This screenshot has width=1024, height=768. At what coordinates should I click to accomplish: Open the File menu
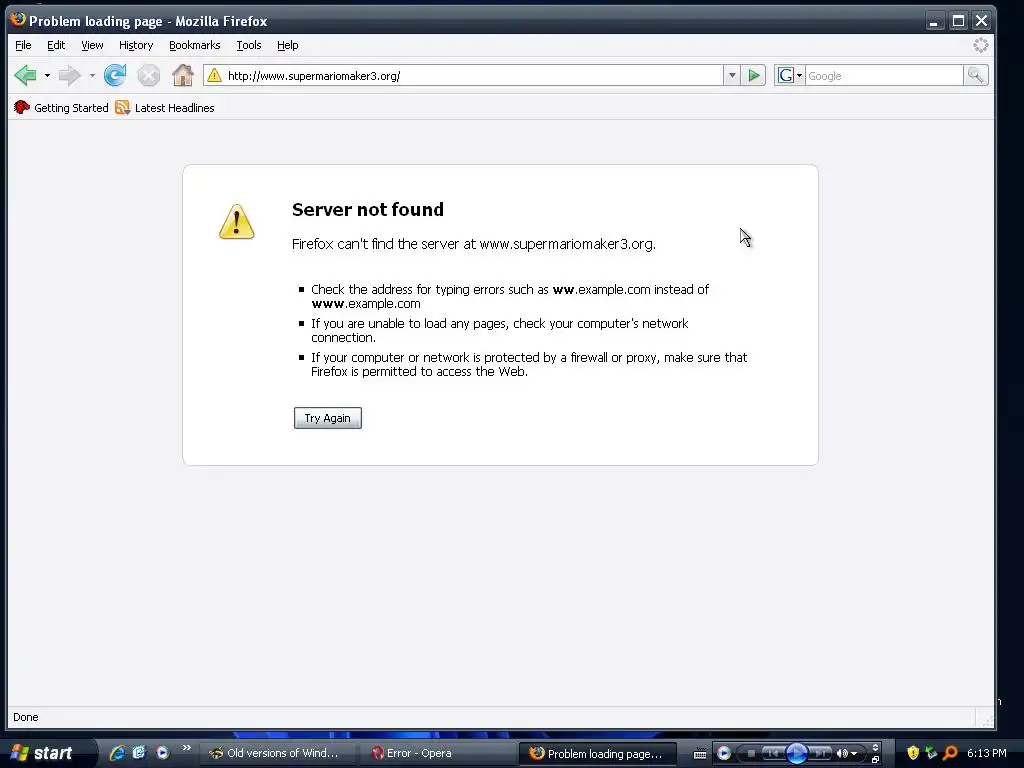23,45
